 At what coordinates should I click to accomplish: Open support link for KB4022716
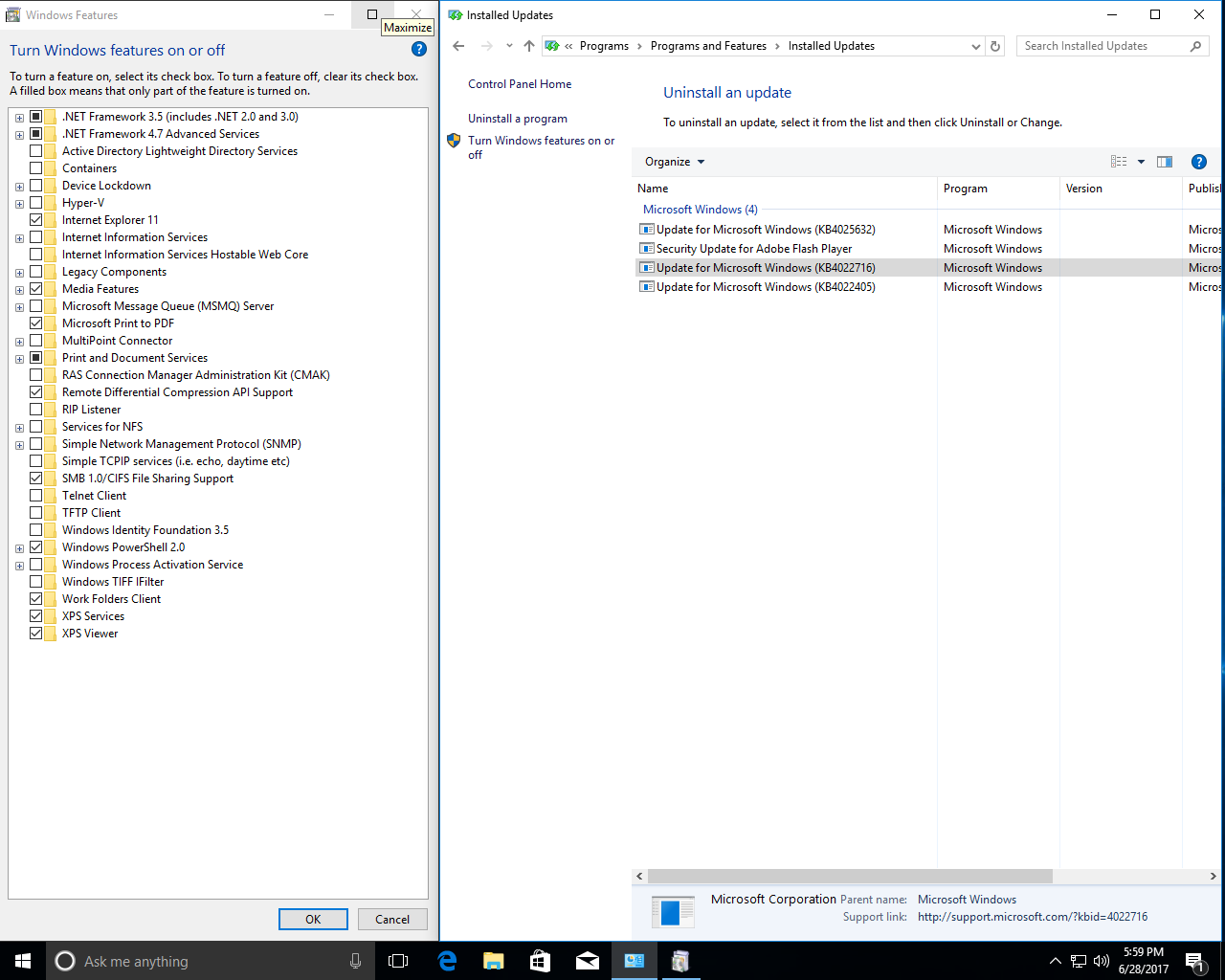point(1033,917)
